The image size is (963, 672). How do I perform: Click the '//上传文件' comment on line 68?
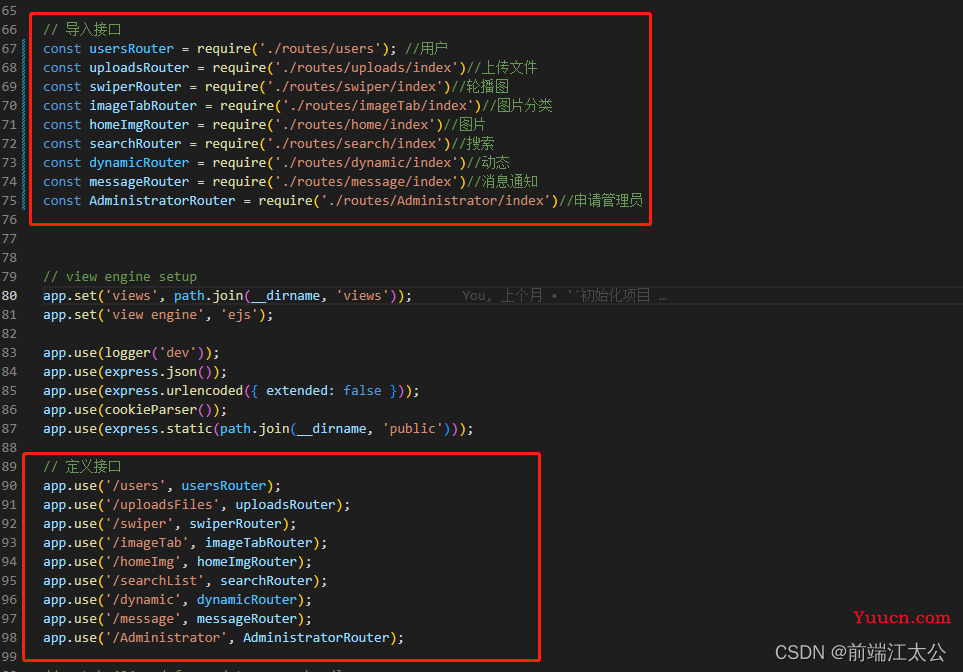[x=502, y=68]
